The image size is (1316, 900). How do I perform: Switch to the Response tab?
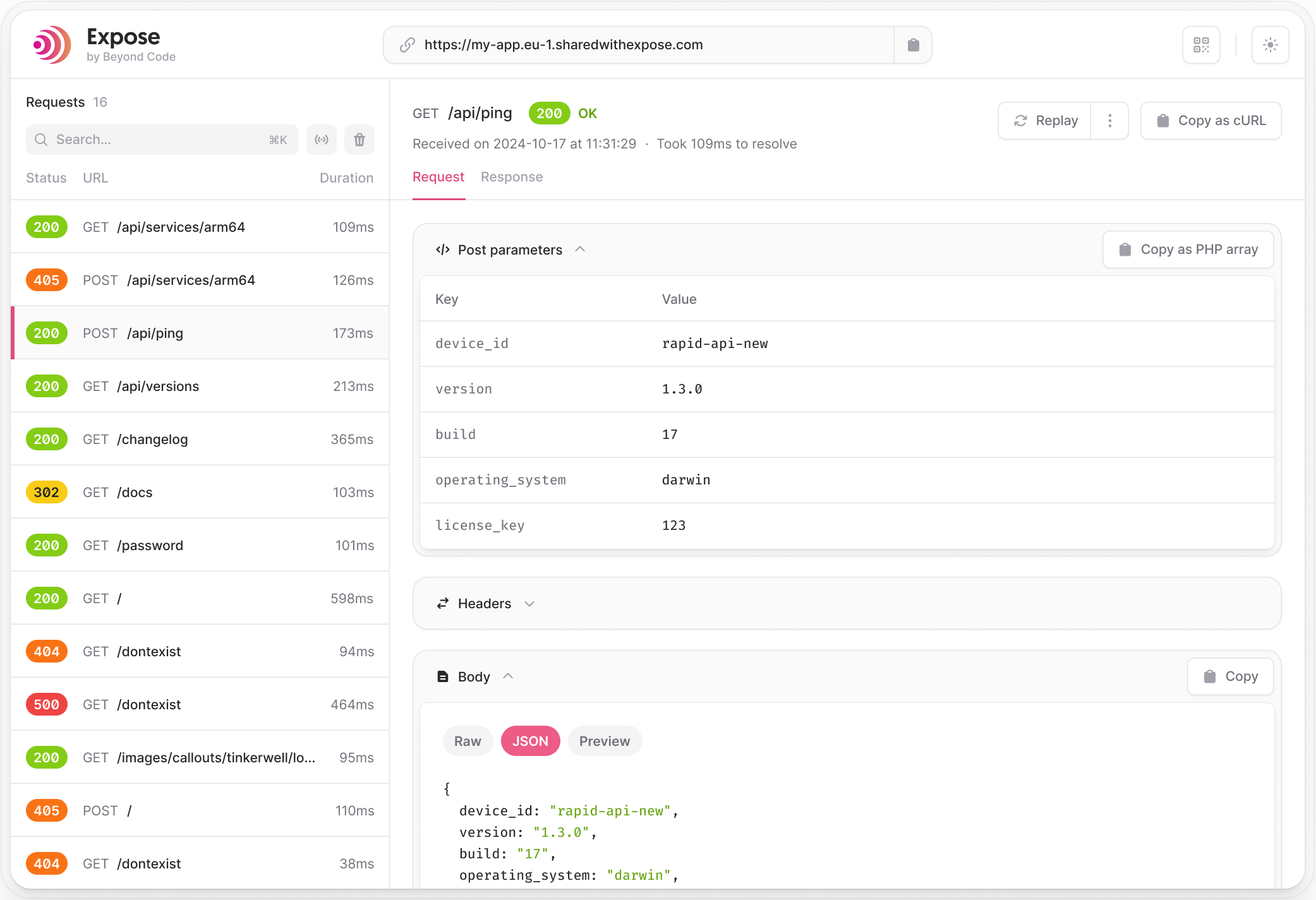point(512,177)
